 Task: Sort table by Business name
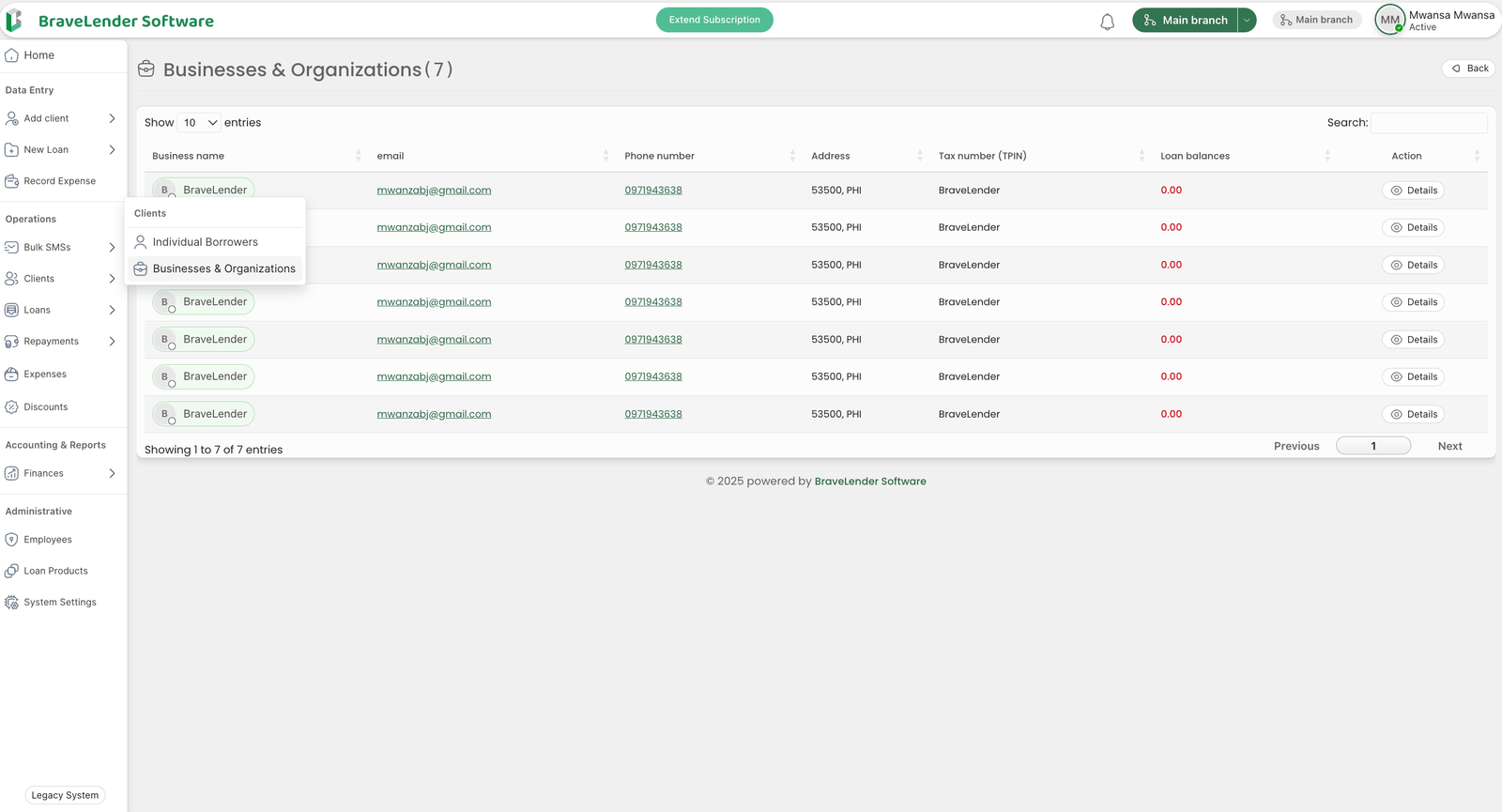tap(359, 156)
